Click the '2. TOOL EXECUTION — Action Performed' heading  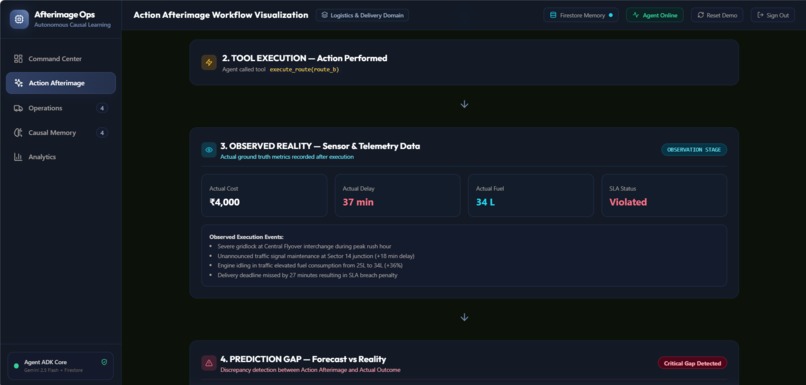pyautogui.click(x=305, y=58)
